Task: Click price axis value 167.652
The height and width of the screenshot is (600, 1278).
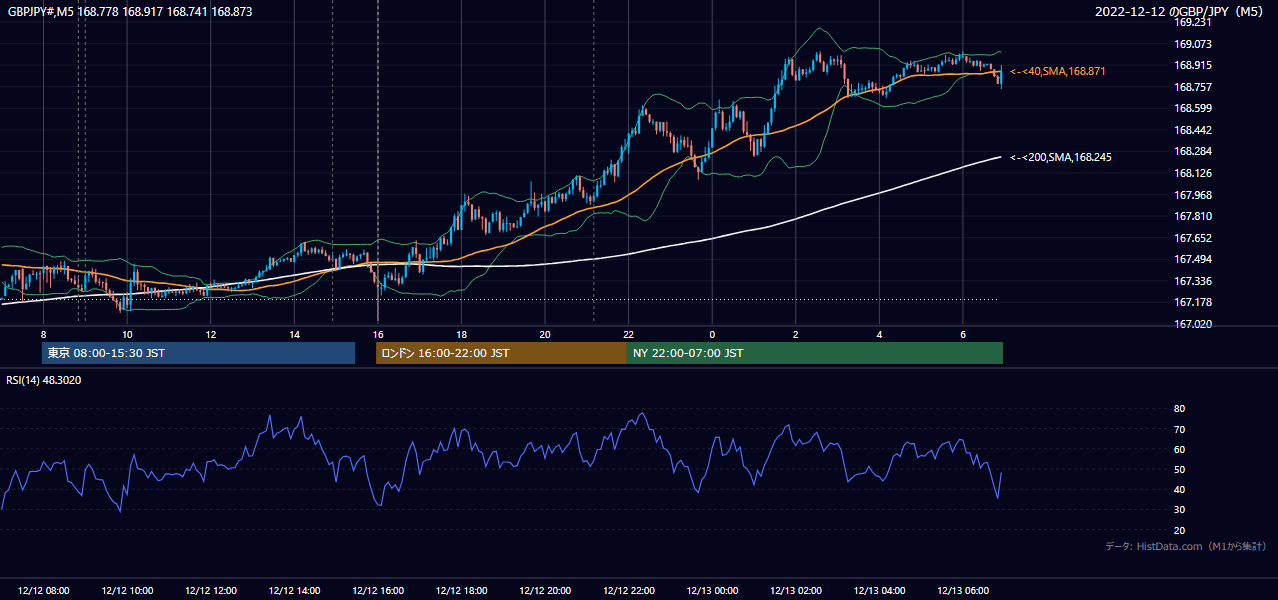Action: point(1192,238)
